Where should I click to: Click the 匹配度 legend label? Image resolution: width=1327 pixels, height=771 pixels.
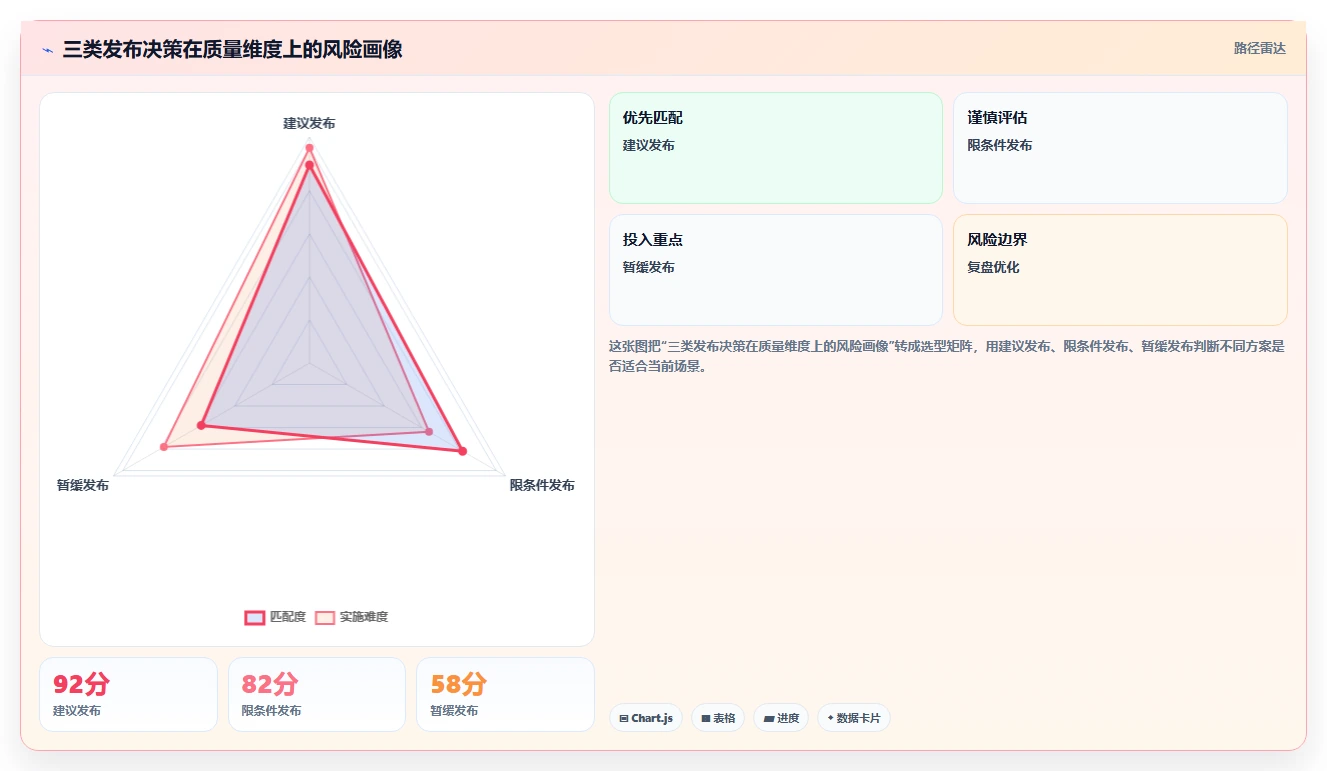288,617
